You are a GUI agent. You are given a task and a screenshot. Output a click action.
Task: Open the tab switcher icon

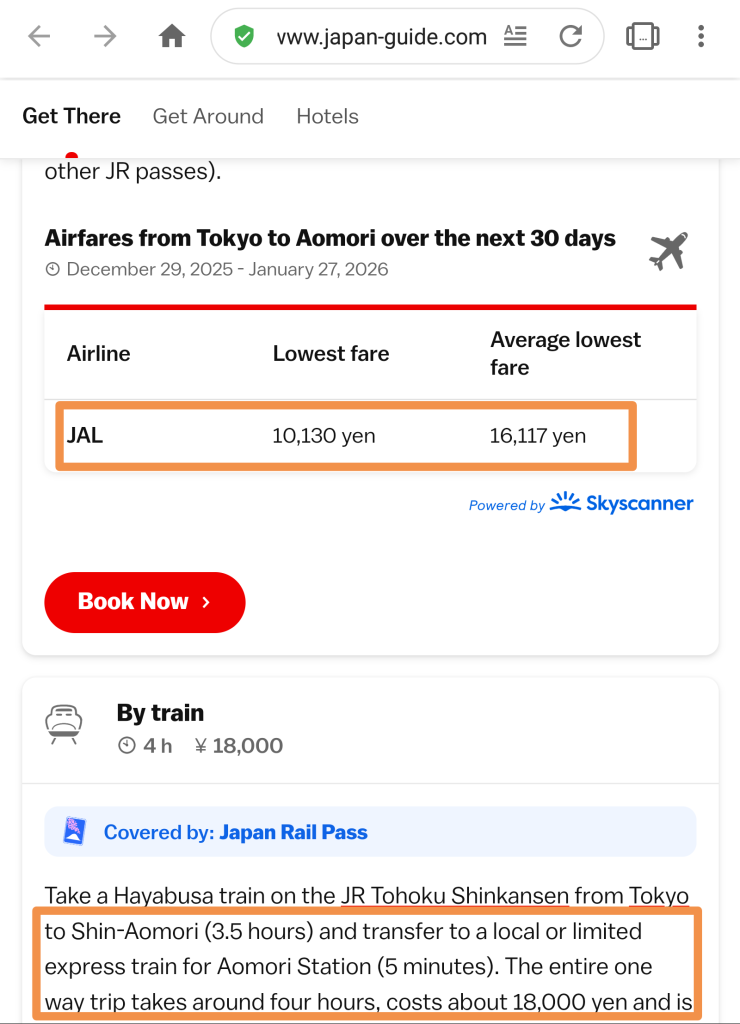642,37
